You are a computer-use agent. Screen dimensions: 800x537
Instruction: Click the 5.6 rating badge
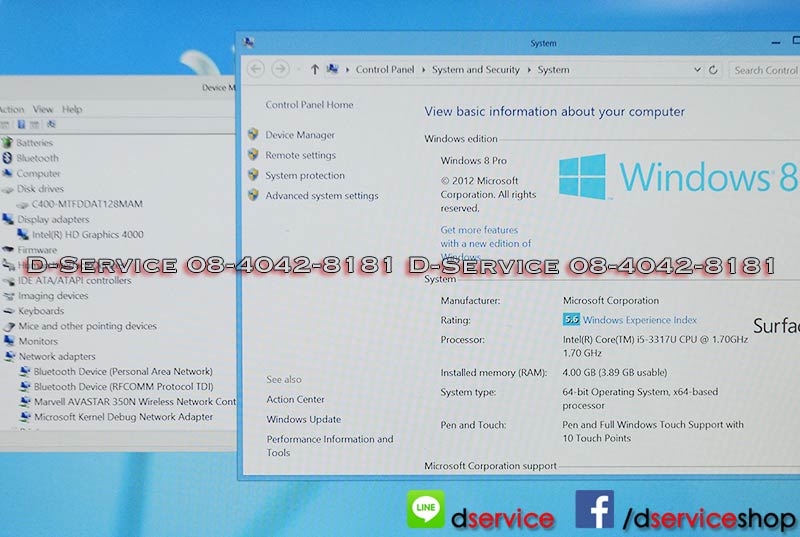click(x=571, y=319)
